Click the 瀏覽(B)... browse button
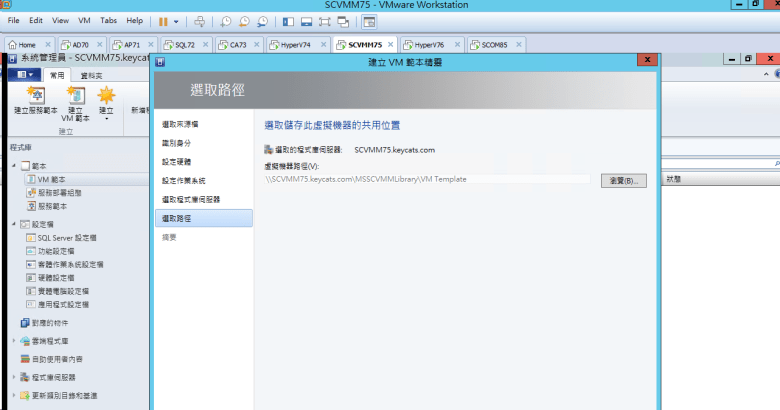This screenshot has width=780, height=410. [624, 180]
